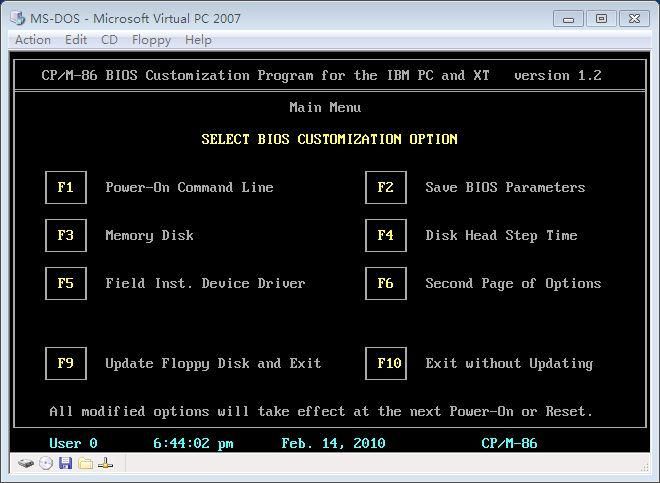Select the F6 key box

coord(386,283)
